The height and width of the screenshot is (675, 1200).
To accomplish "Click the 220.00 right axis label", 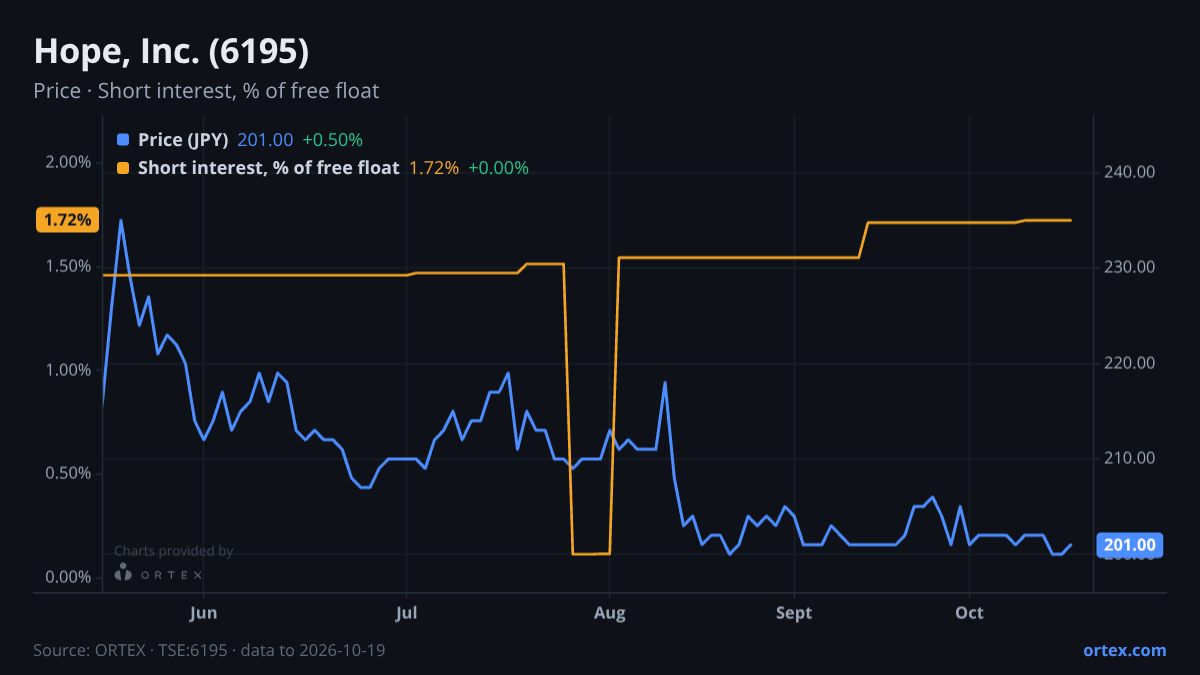I will pyautogui.click(x=1130, y=363).
